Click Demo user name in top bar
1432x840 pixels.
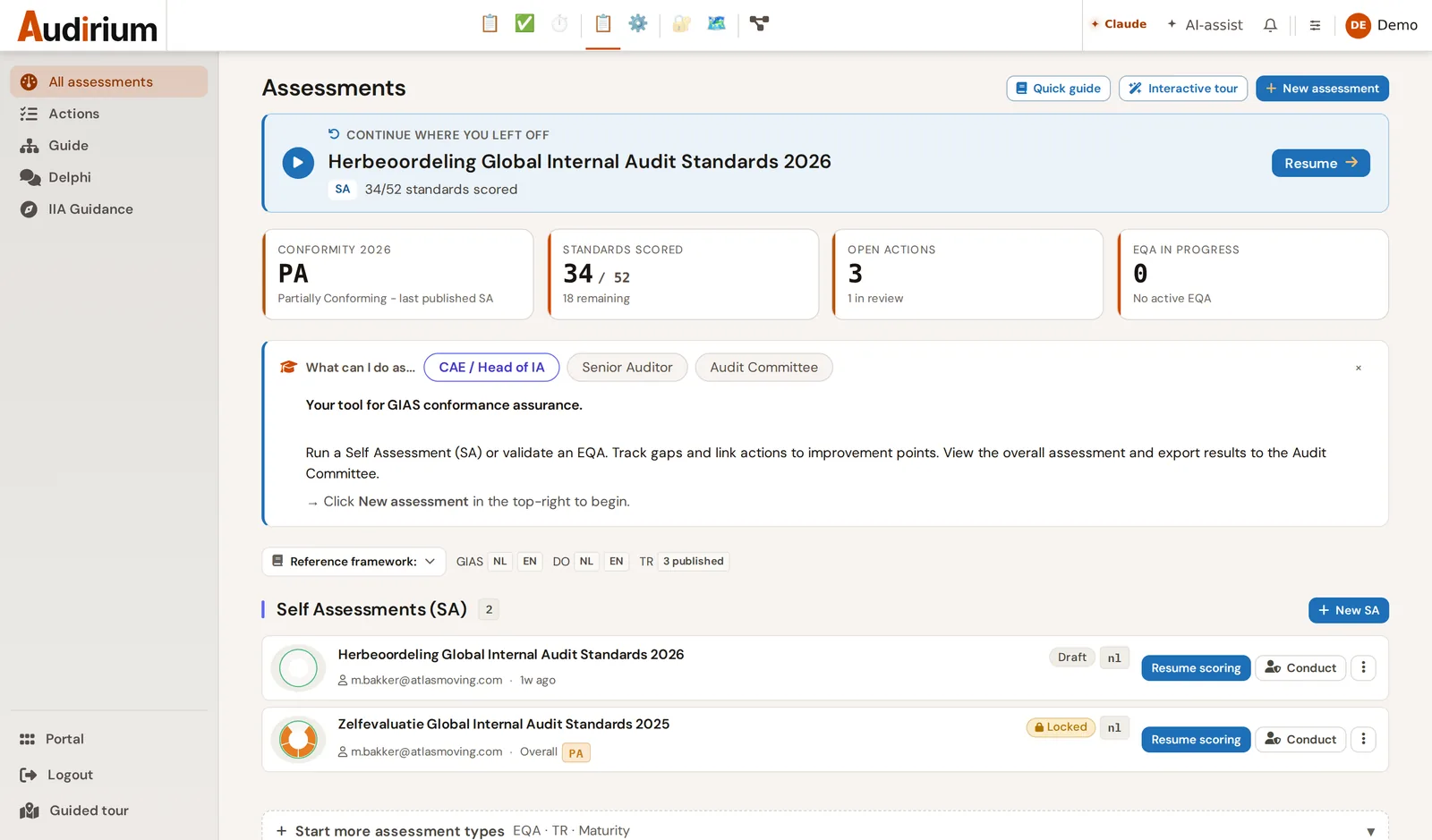click(x=1397, y=25)
